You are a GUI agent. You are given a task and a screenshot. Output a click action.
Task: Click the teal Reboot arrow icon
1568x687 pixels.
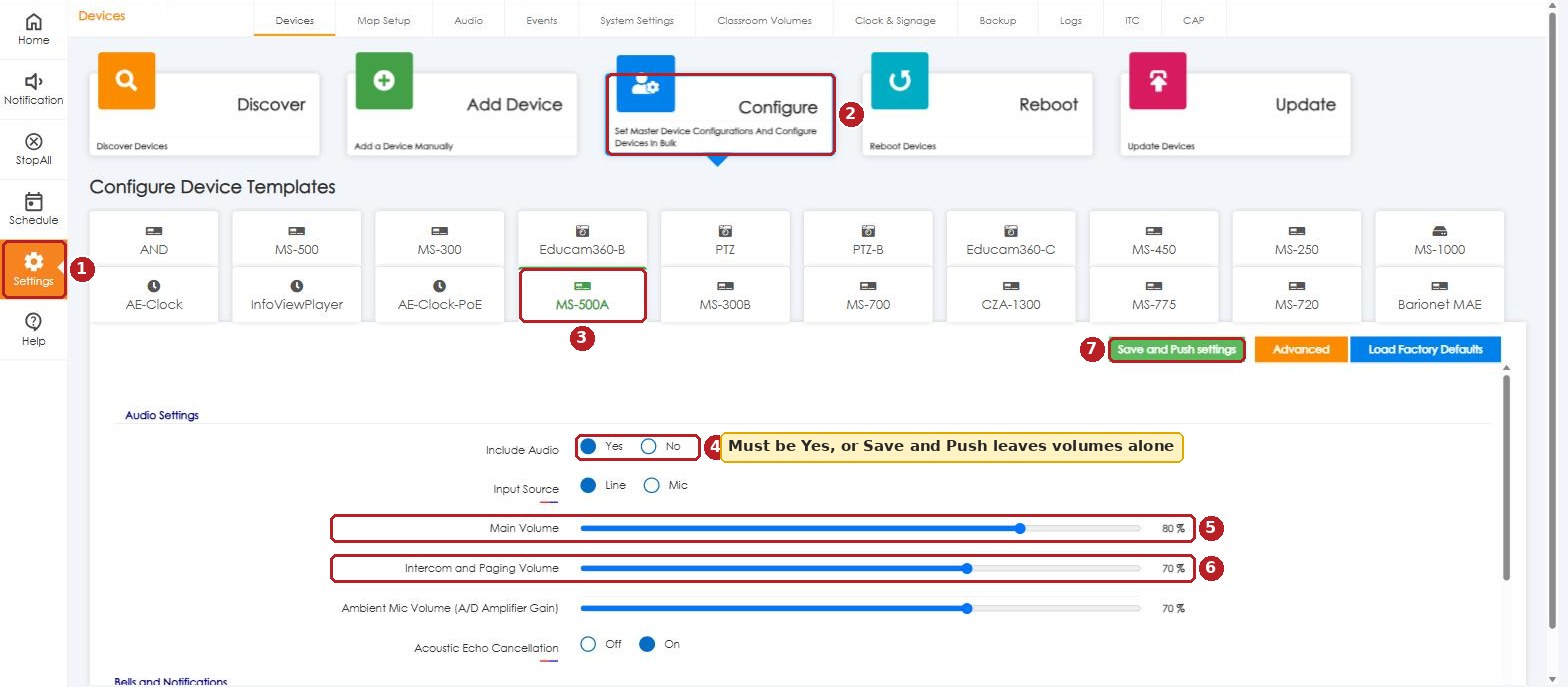[900, 81]
